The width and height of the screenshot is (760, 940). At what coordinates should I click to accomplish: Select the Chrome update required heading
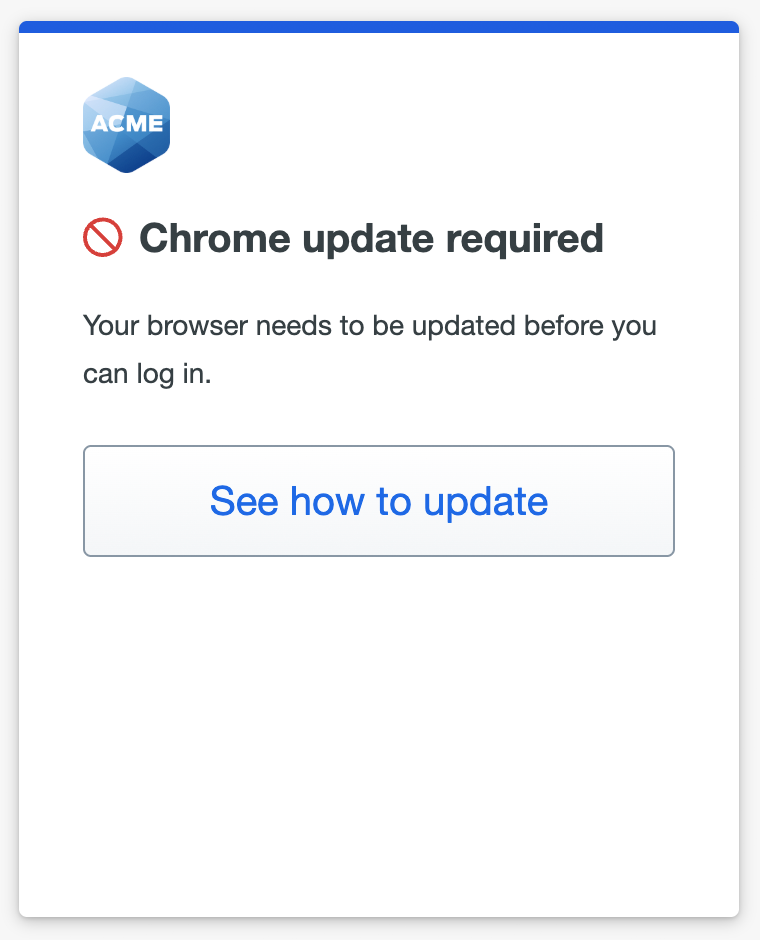(372, 238)
